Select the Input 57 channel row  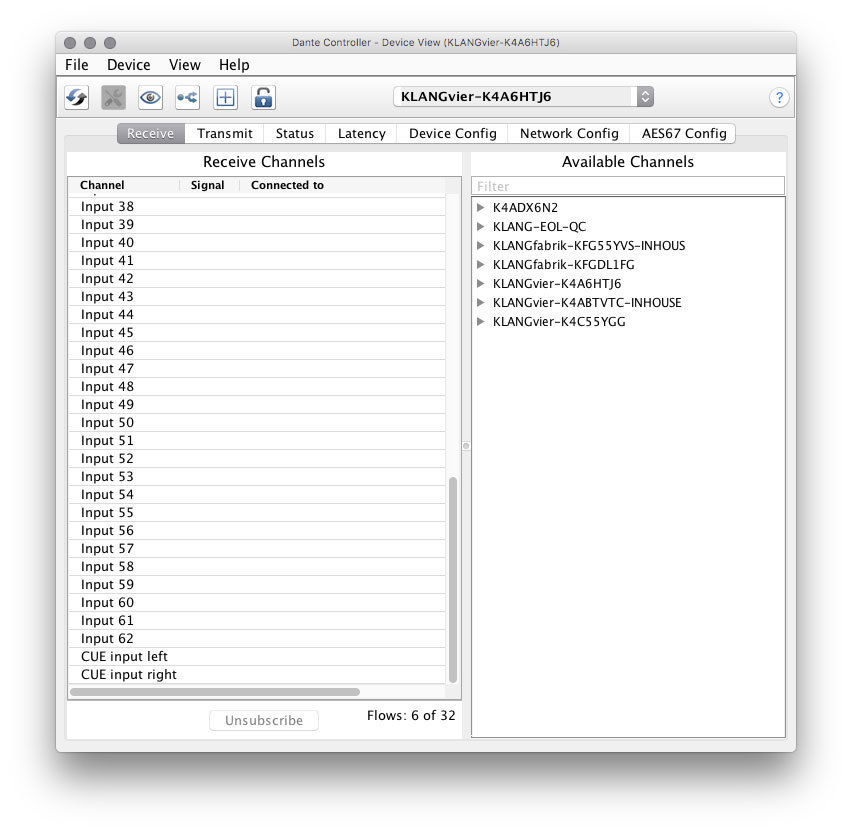(x=257, y=548)
